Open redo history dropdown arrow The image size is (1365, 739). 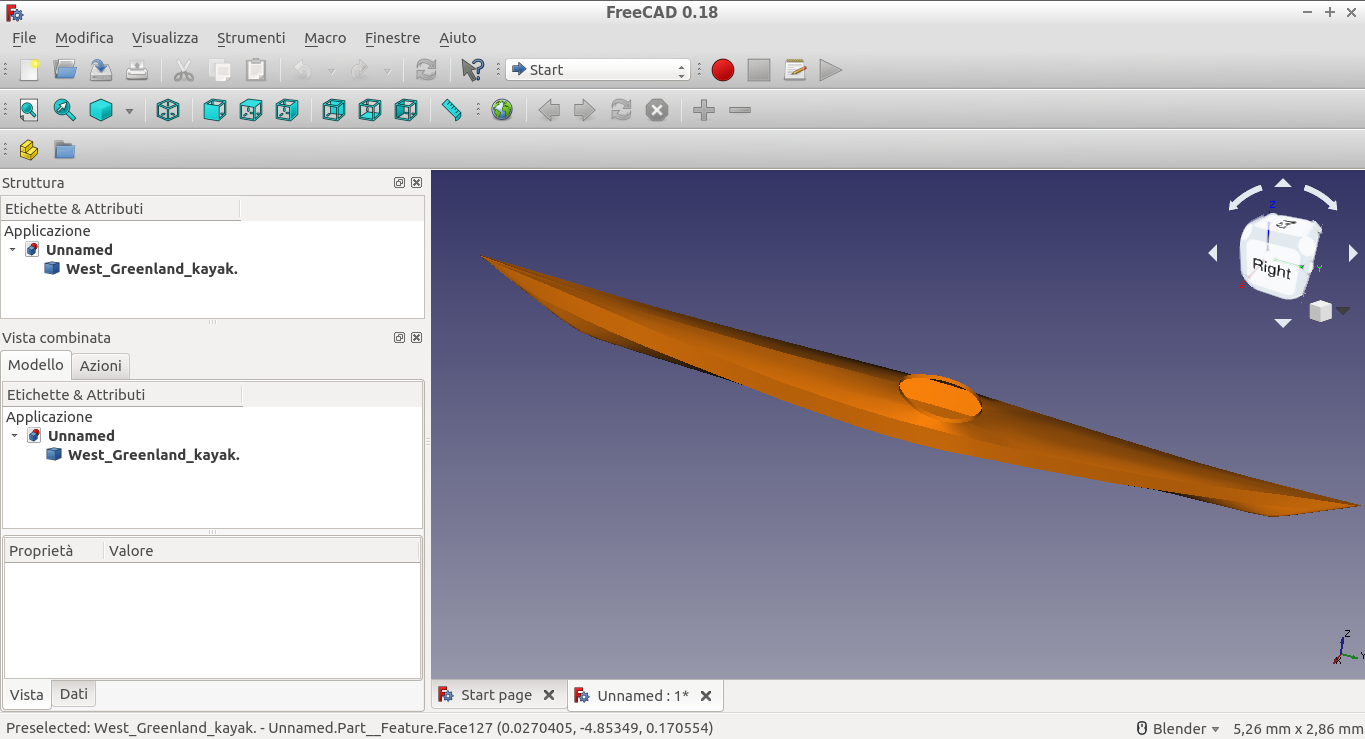pos(387,71)
